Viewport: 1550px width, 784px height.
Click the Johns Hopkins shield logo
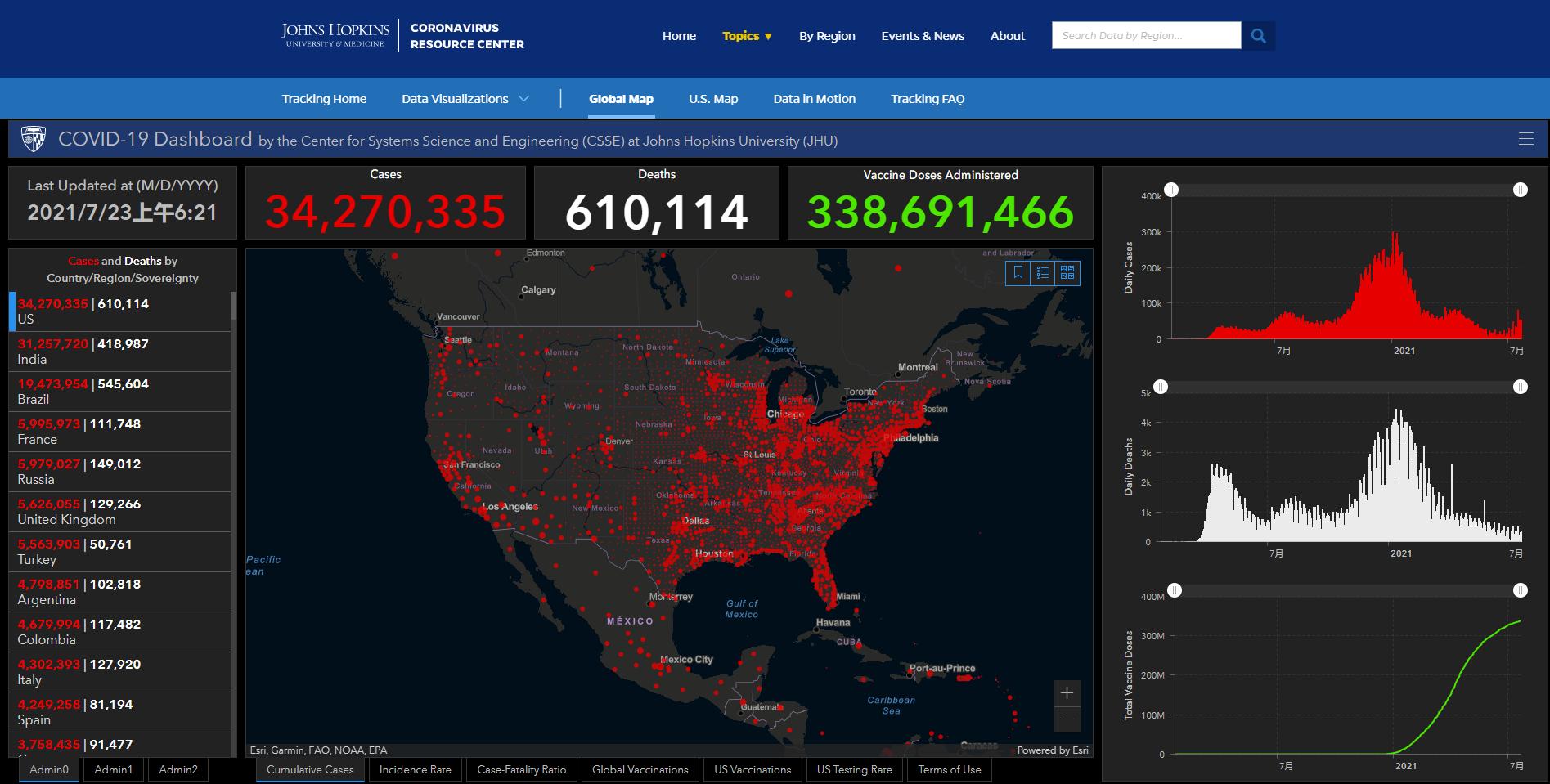tap(34, 139)
